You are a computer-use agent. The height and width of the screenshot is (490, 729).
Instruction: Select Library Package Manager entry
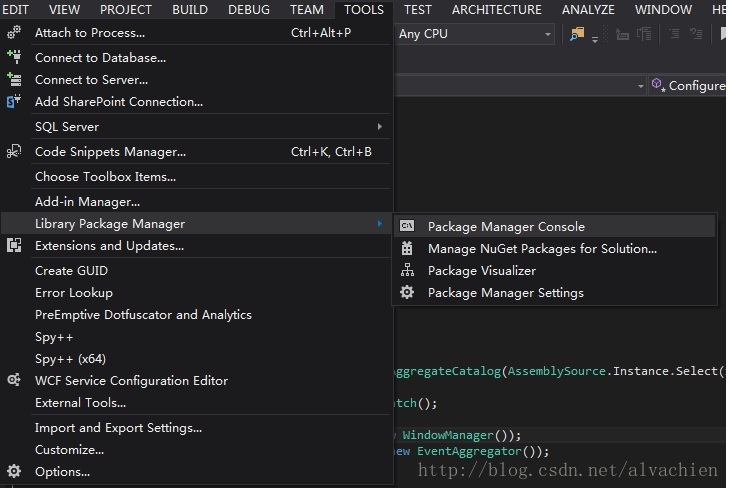click(195, 224)
